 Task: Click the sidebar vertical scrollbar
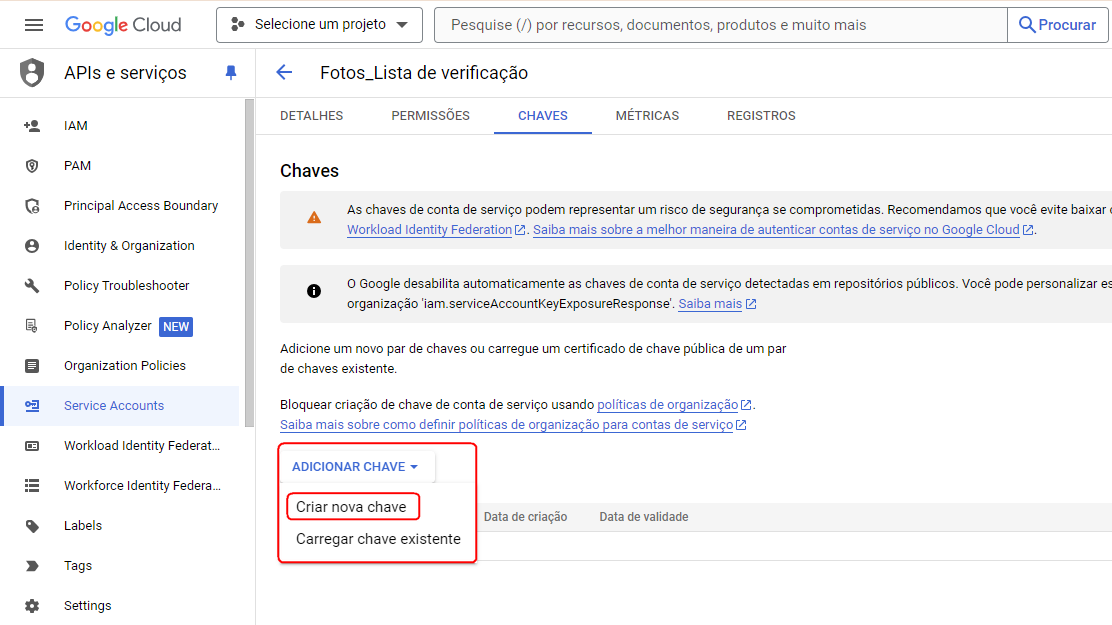(249, 262)
